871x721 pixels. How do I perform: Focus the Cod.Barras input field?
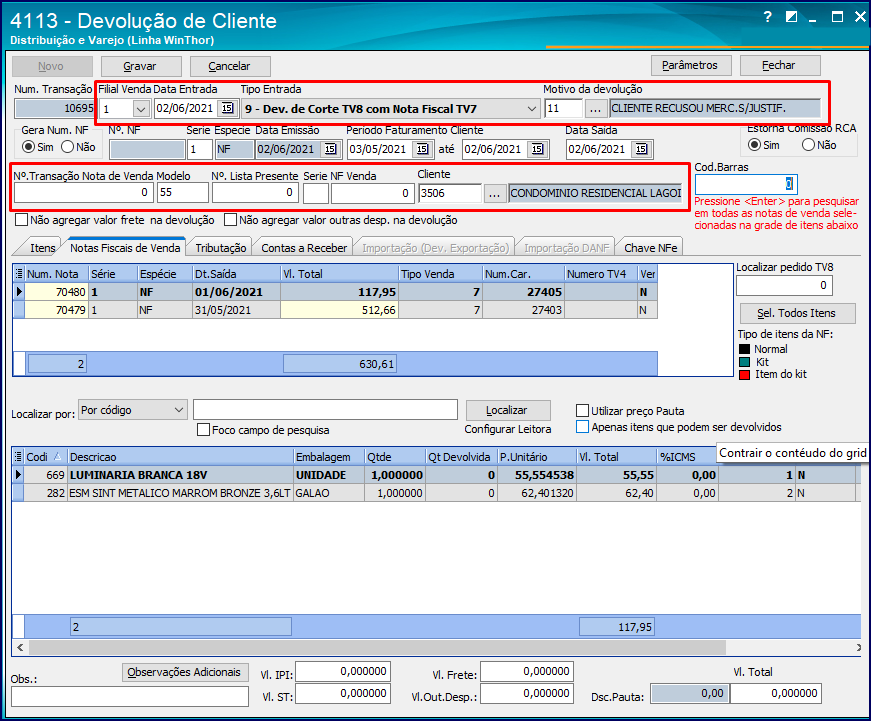746,184
